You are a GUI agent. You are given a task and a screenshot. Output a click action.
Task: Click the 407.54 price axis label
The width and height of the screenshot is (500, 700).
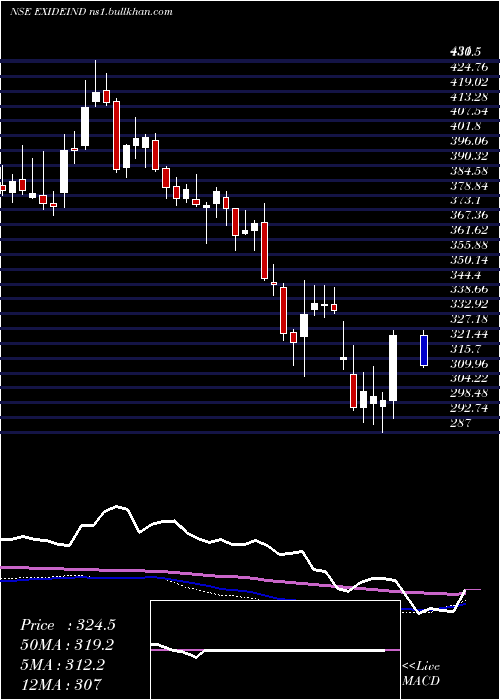click(x=469, y=111)
